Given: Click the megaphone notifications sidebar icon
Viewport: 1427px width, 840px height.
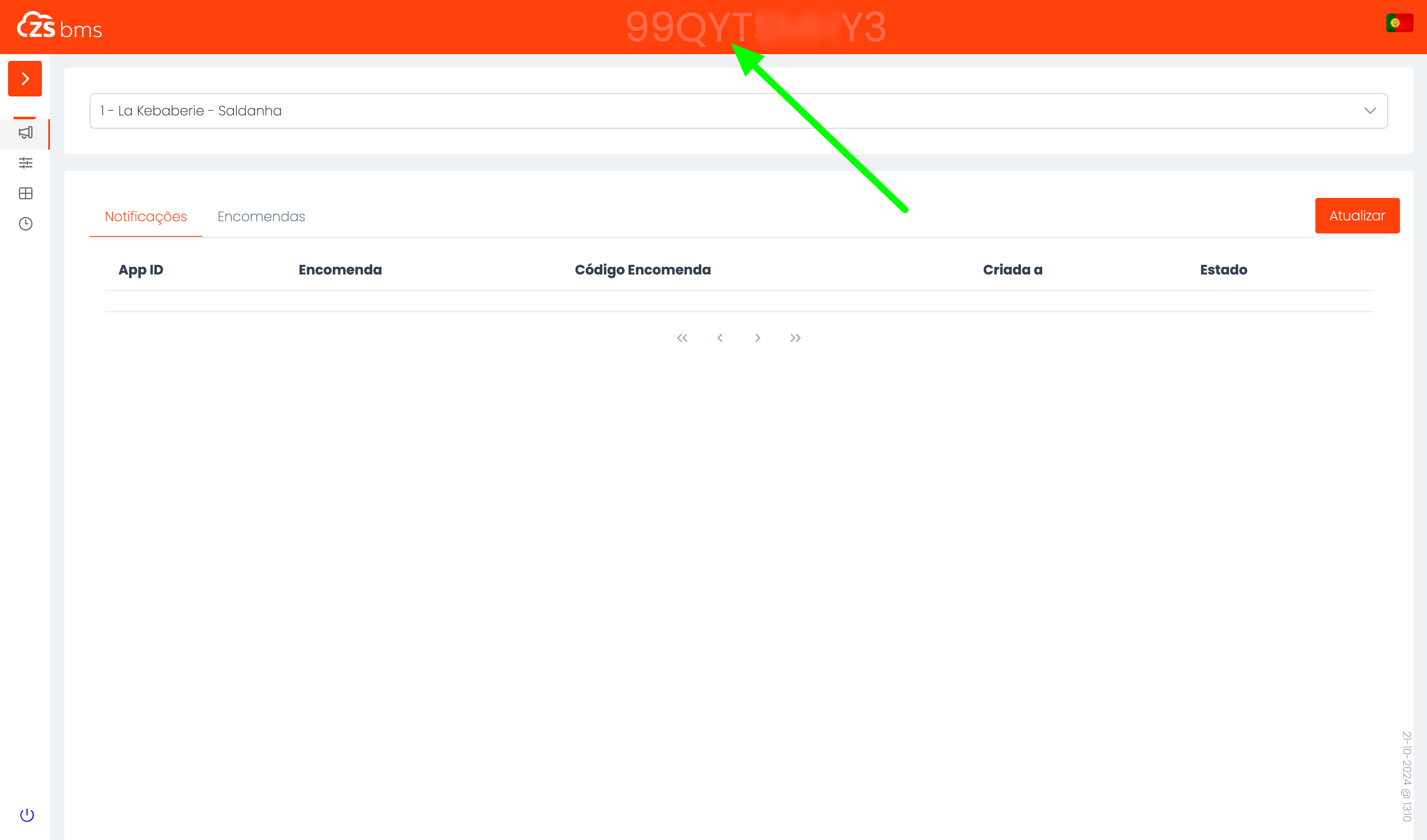Looking at the screenshot, I should click(25, 132).
